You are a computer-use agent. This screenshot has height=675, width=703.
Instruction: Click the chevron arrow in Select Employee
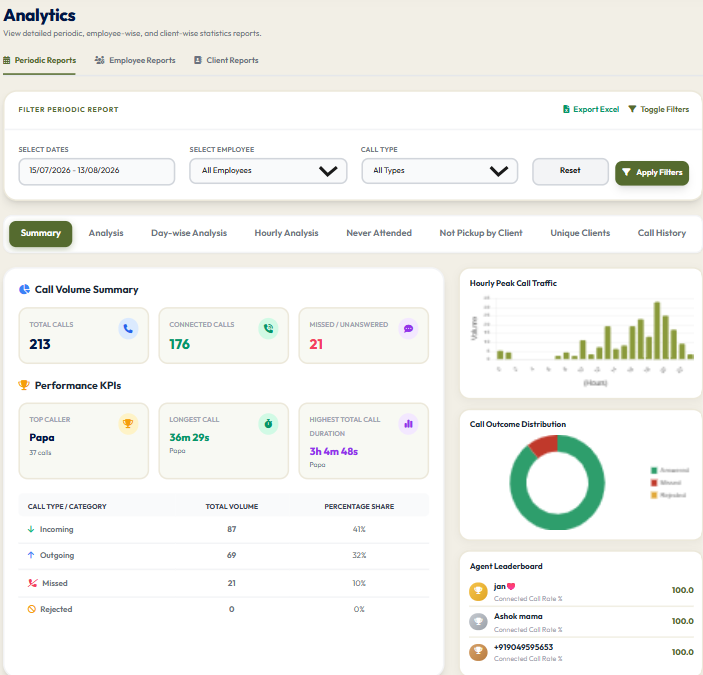328,171
